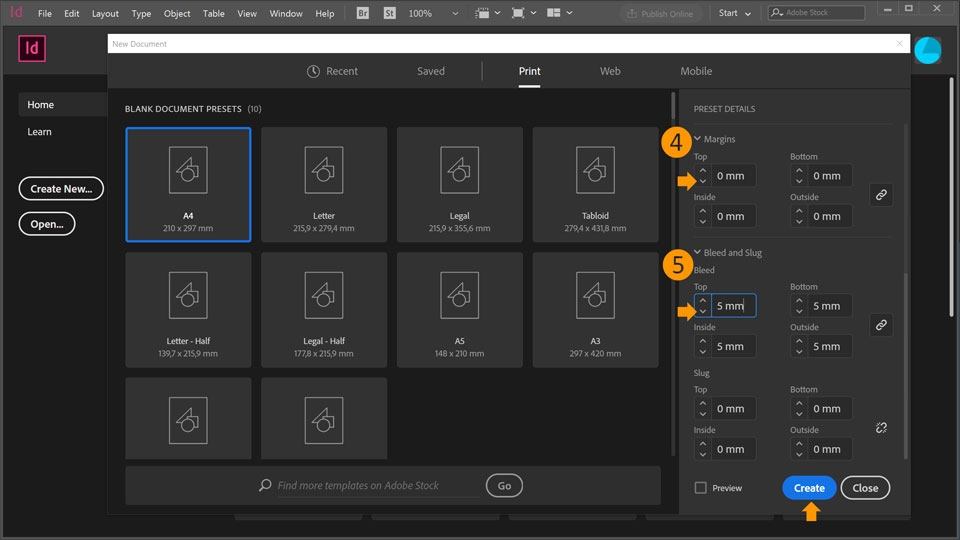The image size is (960, 540).
Task: Open the view options dropdown arrow
Action: click(498, 13)
